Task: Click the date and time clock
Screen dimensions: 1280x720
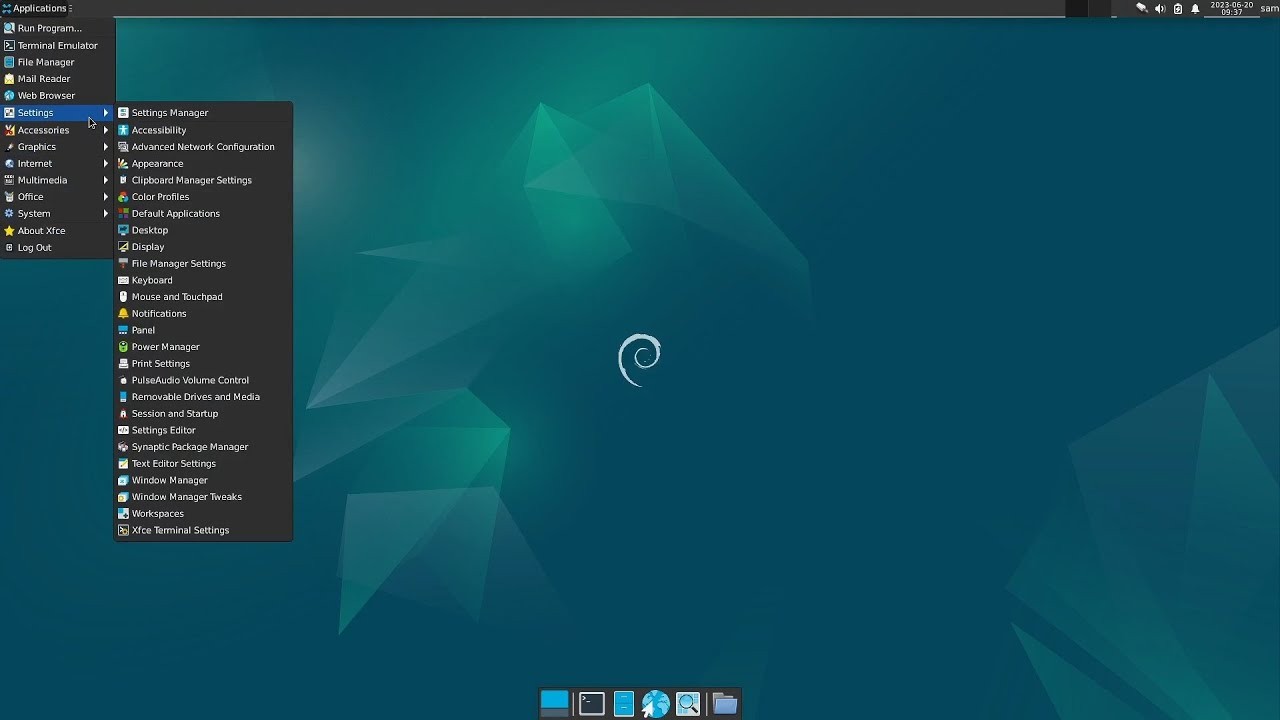Action: 1231,8
